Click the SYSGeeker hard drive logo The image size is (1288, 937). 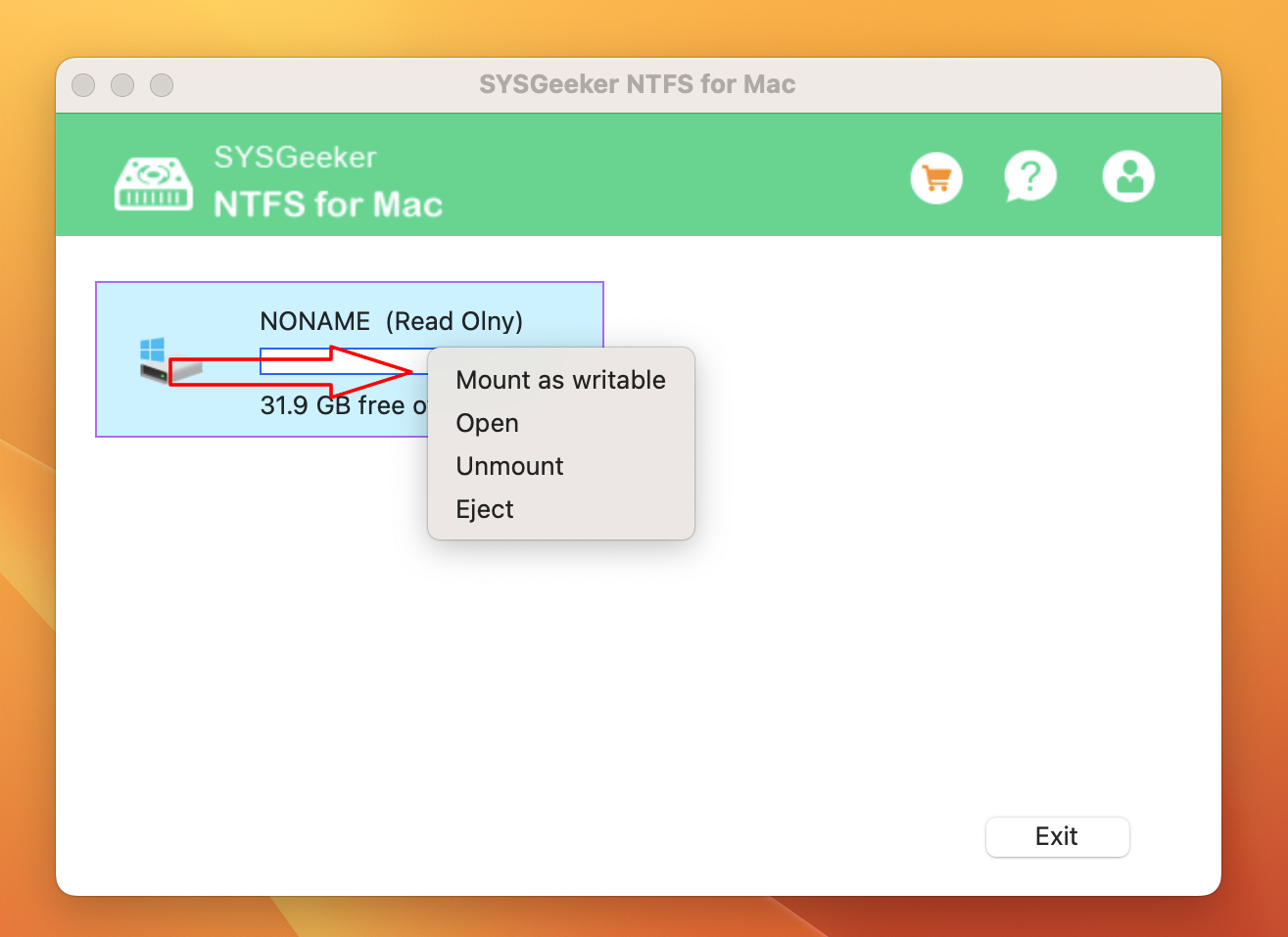[154, 183]
